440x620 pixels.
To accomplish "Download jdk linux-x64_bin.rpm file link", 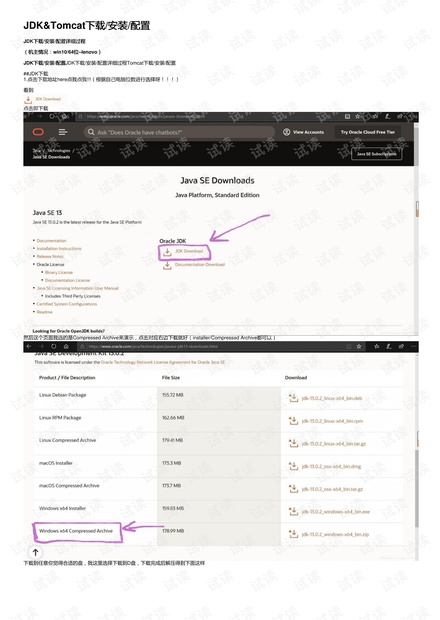I will tap(332, 421).
